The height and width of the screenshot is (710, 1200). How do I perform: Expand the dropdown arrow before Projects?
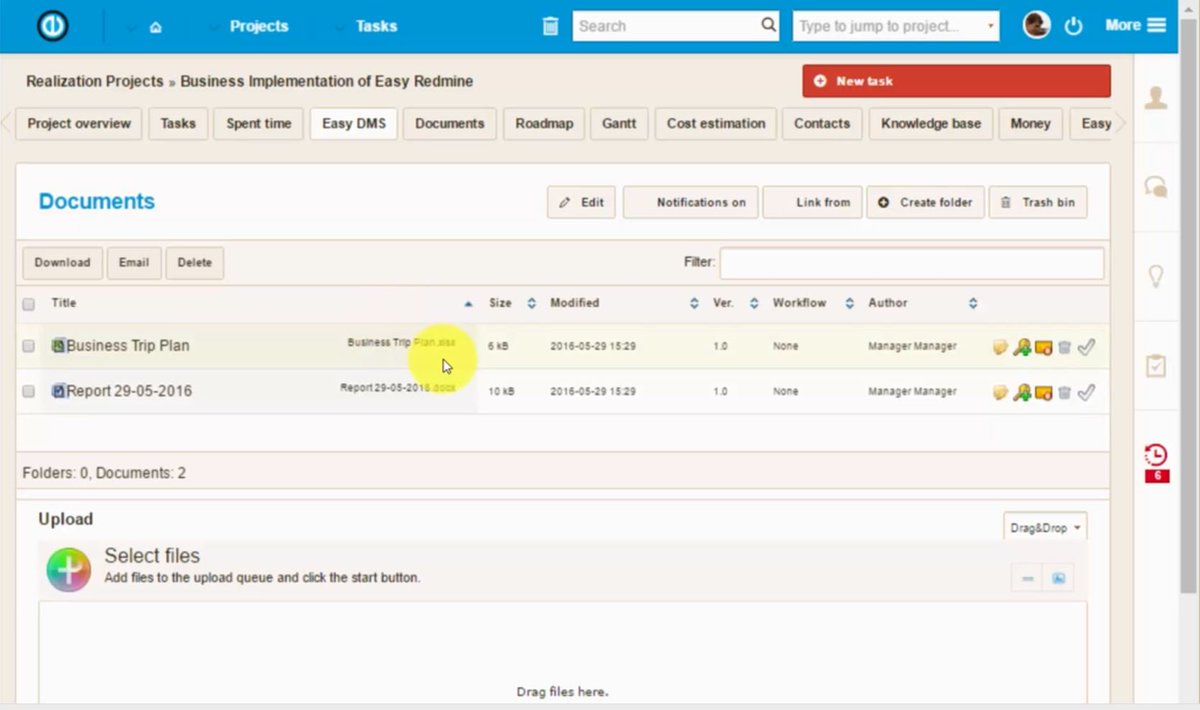click(215, 27)
